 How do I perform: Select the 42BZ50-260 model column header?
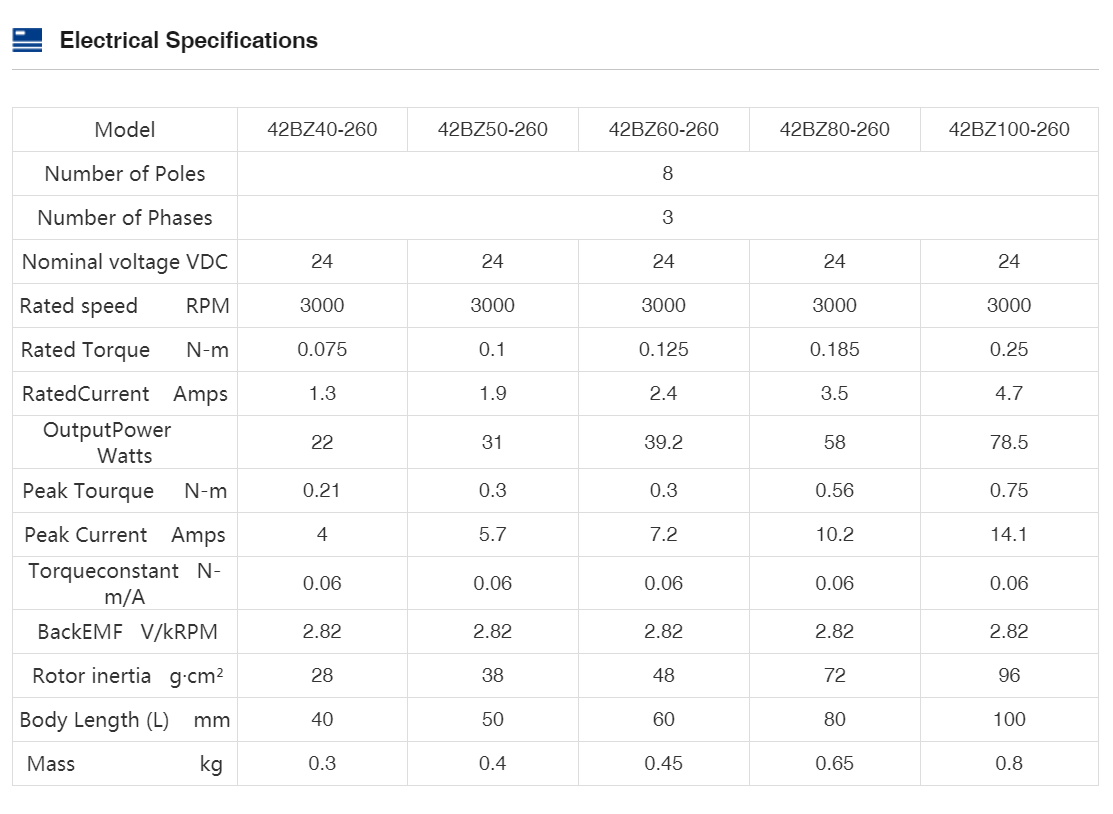coord(492,129)
